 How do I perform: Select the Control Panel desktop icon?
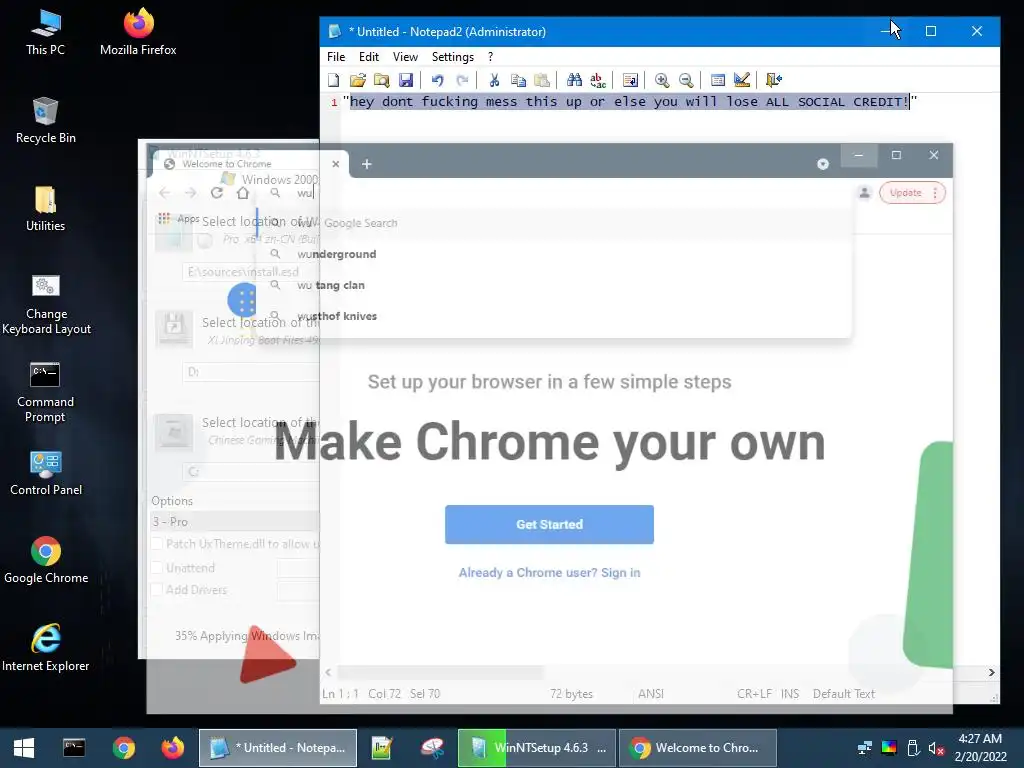click(46, 473)
